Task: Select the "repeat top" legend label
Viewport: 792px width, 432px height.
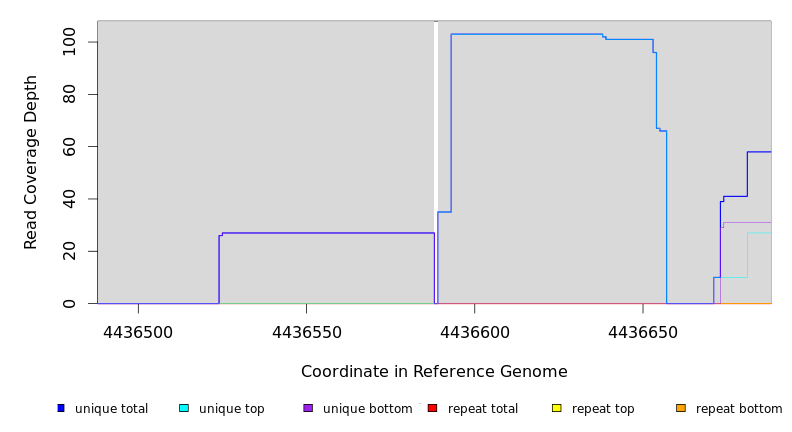Action: click(x=605, y=409)
